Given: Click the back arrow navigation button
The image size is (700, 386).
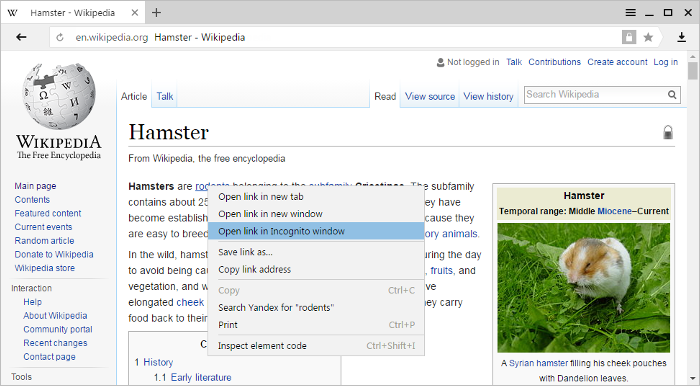Looking at the screenshot, I should pos(21,37).
